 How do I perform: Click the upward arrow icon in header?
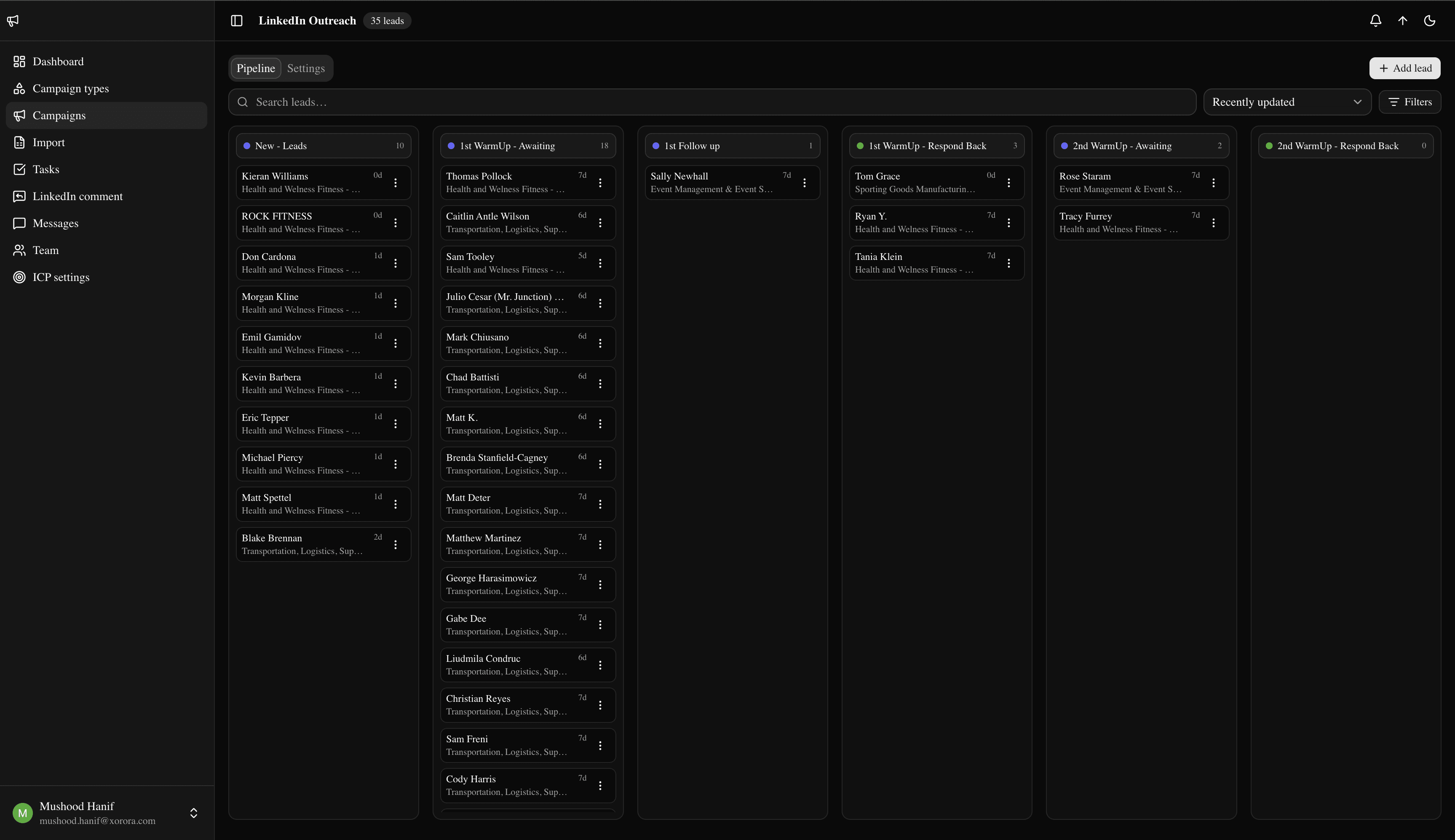tap(1402, 21)
